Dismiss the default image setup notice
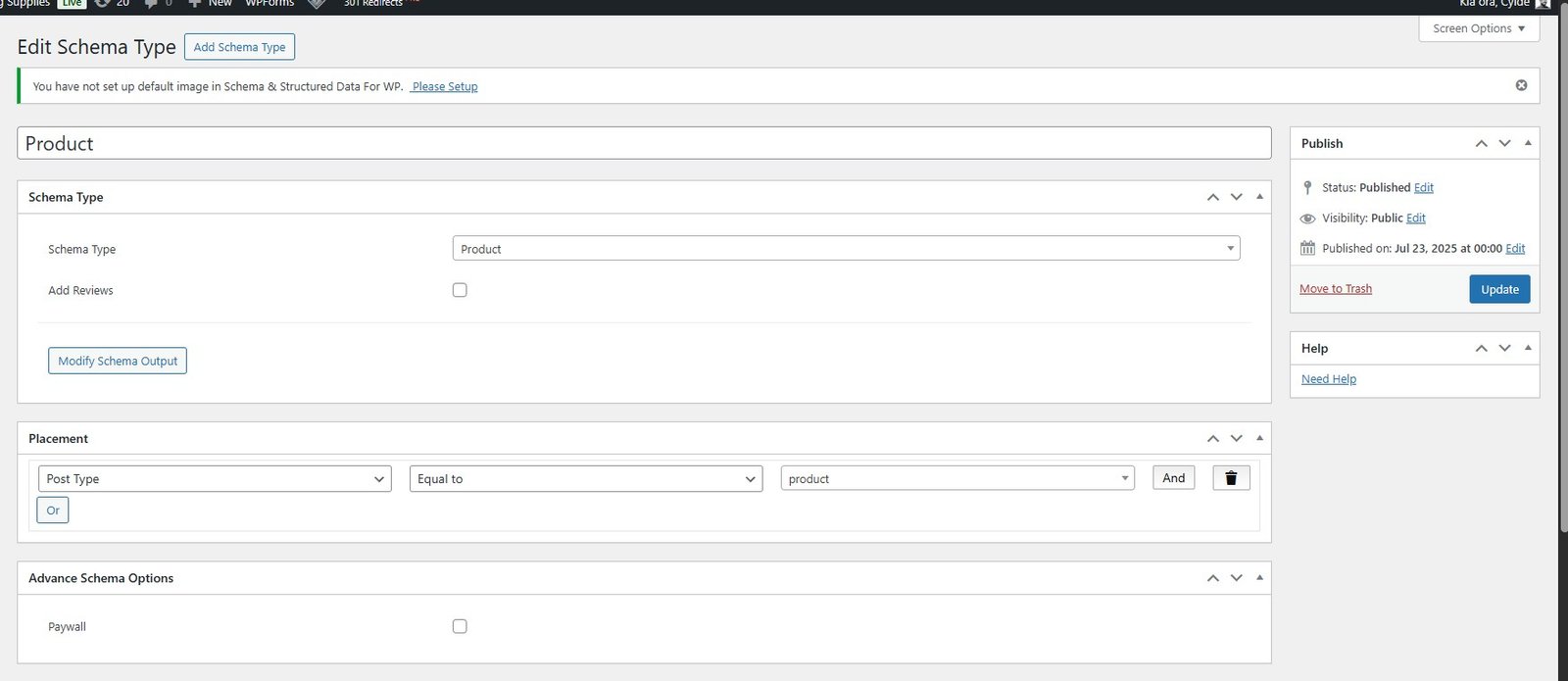The width and height of the screenshot is (1568, 681). point(1521,85)
